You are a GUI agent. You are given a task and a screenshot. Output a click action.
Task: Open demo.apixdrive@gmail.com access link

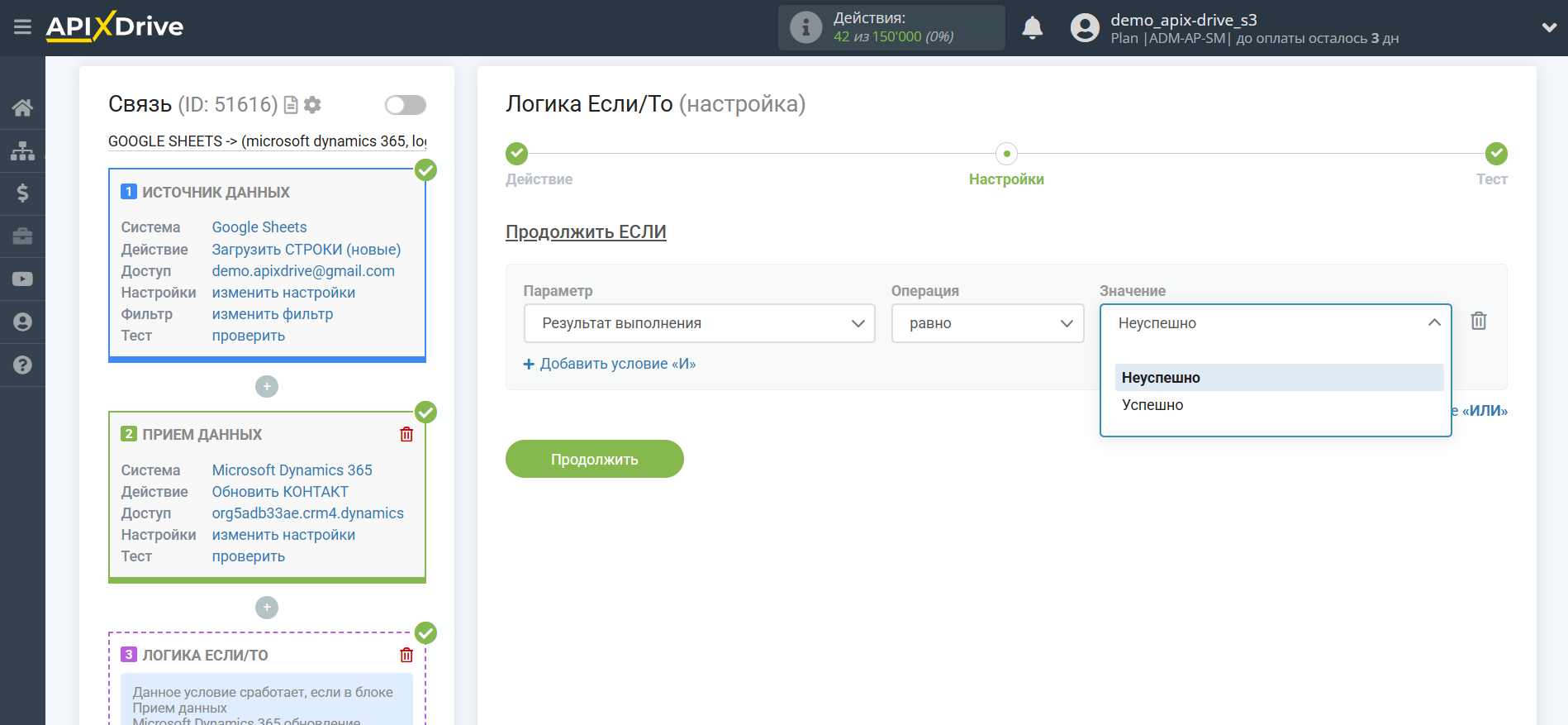tap(303, 271)
